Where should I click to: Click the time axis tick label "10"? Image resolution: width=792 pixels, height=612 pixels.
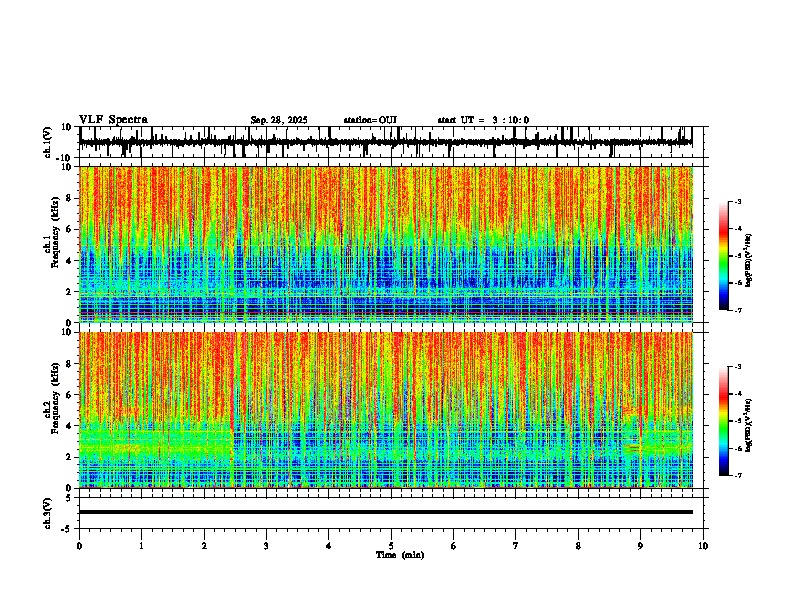[703, 546]
